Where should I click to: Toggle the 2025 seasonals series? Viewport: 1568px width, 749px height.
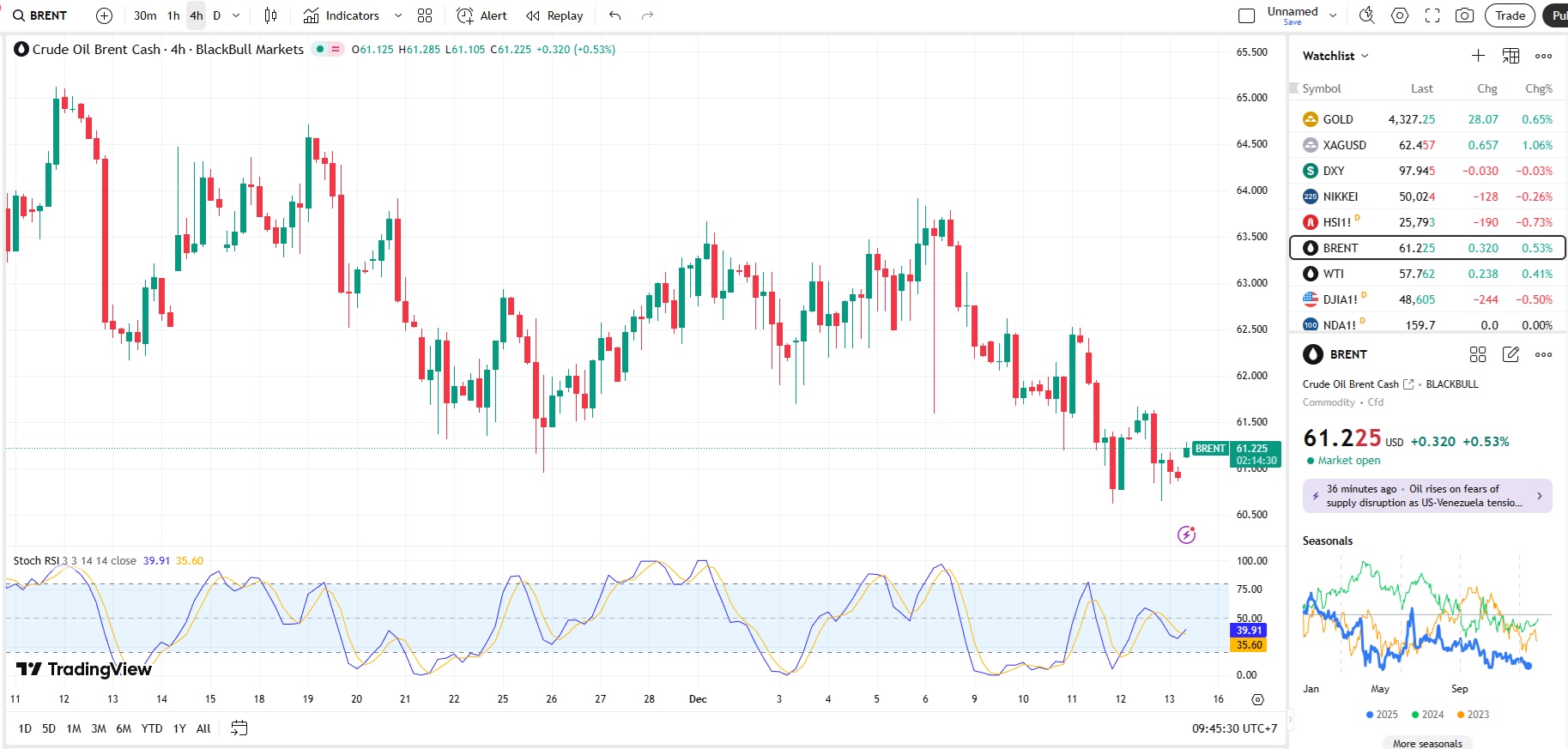pos(1382,715)
